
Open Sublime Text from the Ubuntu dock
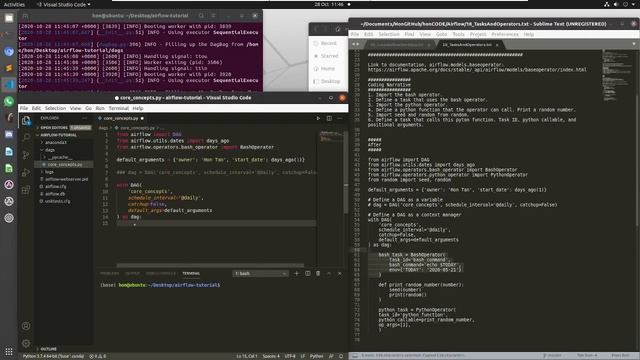click(9, 68)
